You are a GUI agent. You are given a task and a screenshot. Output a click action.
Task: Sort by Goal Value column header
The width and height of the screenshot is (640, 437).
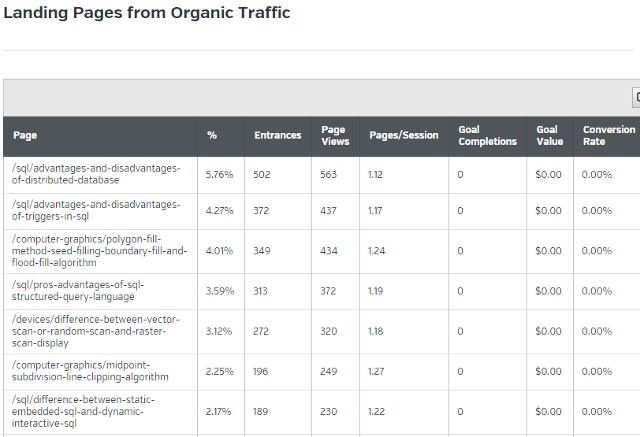549,135
